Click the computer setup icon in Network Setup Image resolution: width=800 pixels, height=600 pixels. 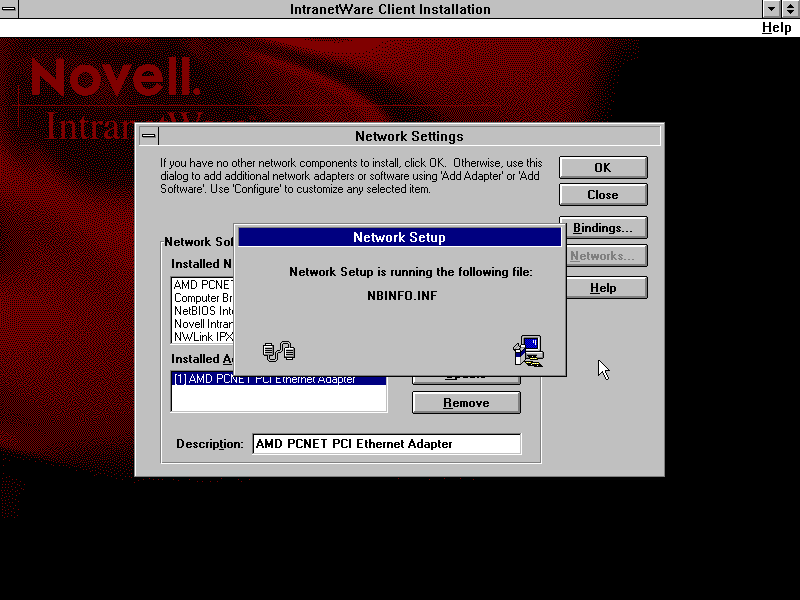[x=529, y=351]
